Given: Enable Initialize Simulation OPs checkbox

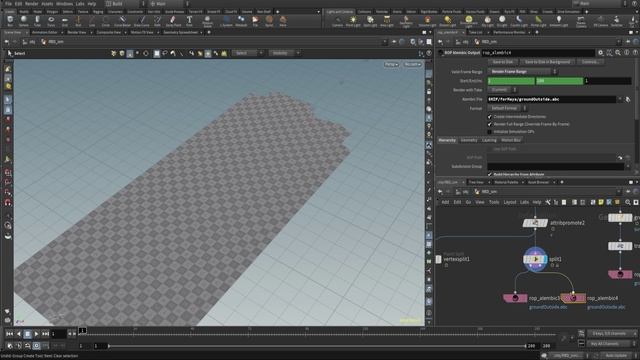Looking at the screenshot, I should [x=490, y=132].
